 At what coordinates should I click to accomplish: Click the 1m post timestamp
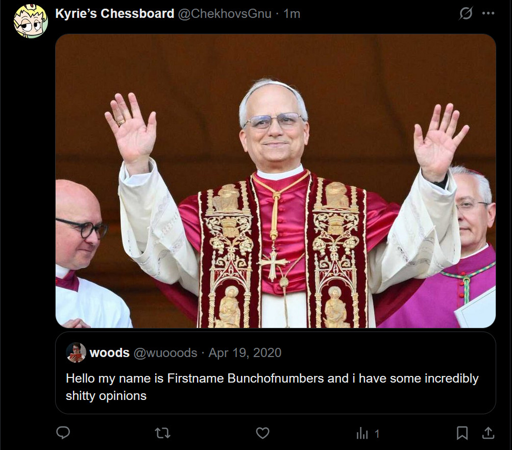(x=292, y=14)
